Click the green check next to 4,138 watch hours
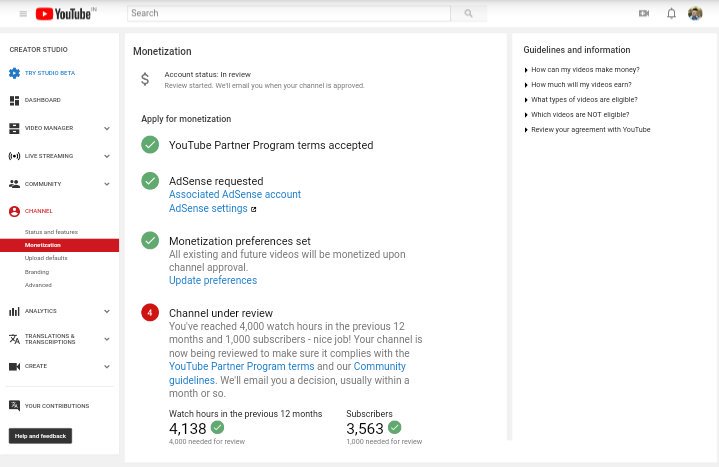Image resolution: width=719 pixels, height=467 pixels. pos(217,427)
